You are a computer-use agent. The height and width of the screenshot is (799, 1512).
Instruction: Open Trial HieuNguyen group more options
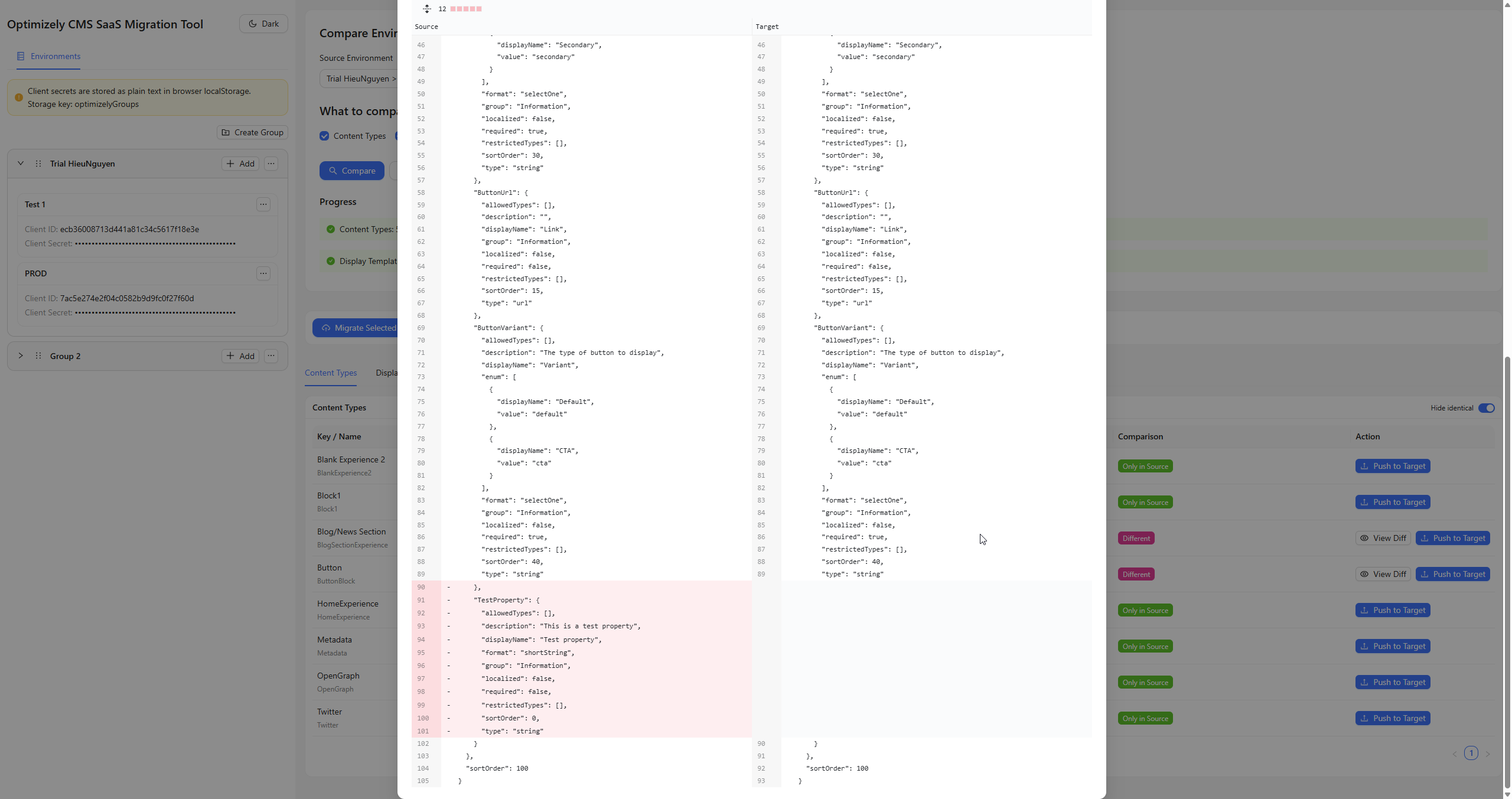point(271,164)
